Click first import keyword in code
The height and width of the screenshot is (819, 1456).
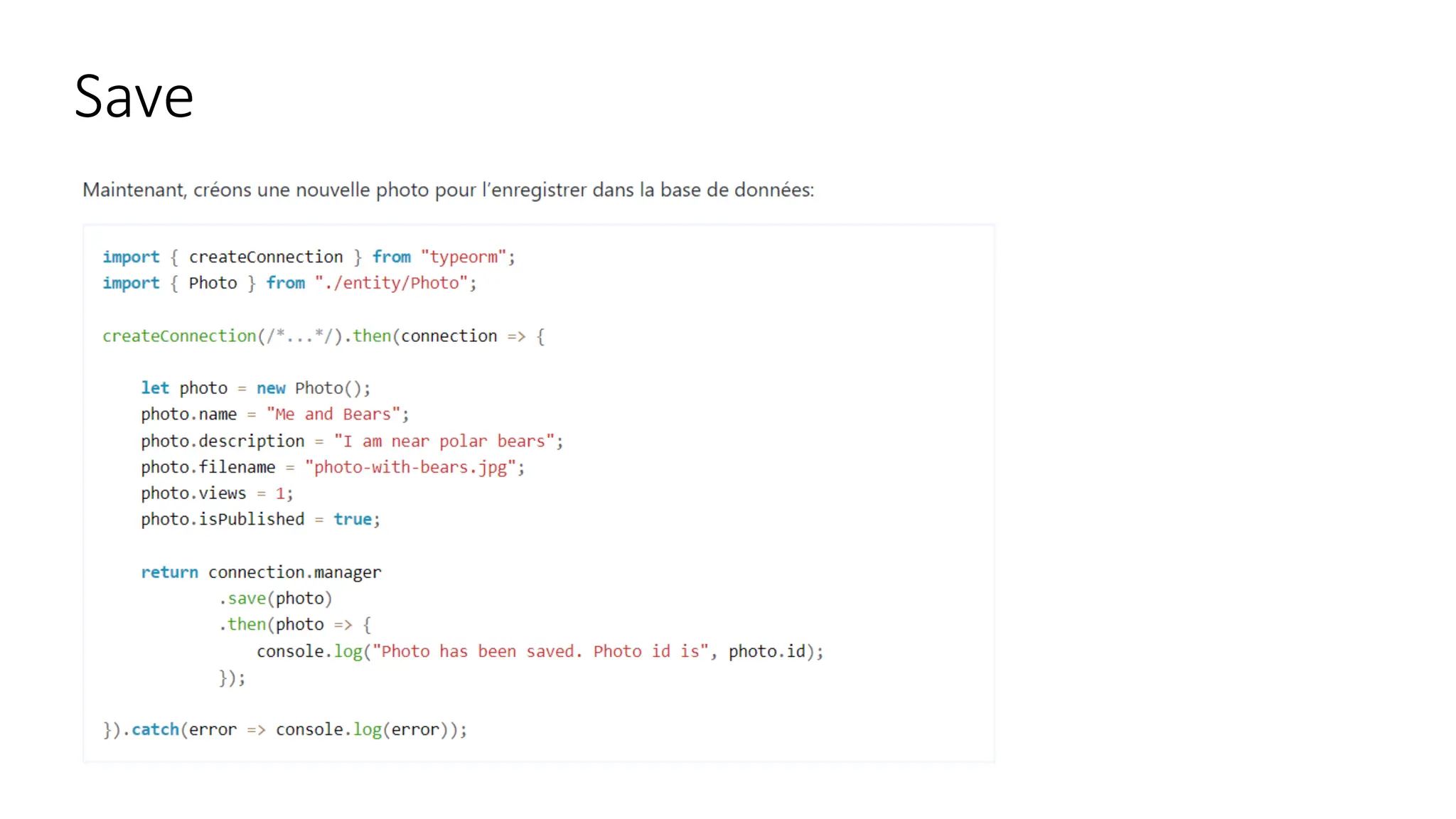pyautogui.click(x=131, y=257)
